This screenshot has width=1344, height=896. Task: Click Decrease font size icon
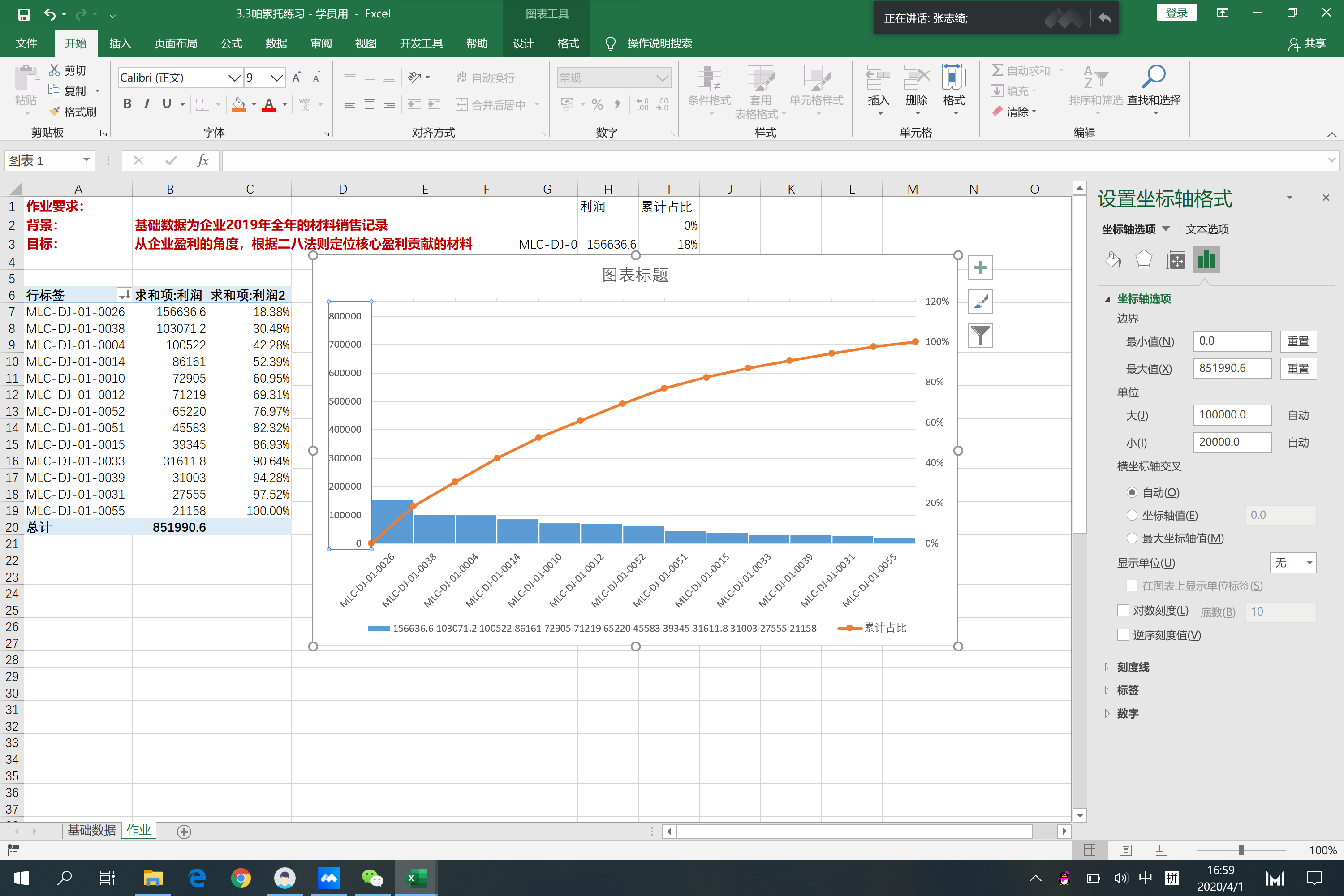coord(316,78)
